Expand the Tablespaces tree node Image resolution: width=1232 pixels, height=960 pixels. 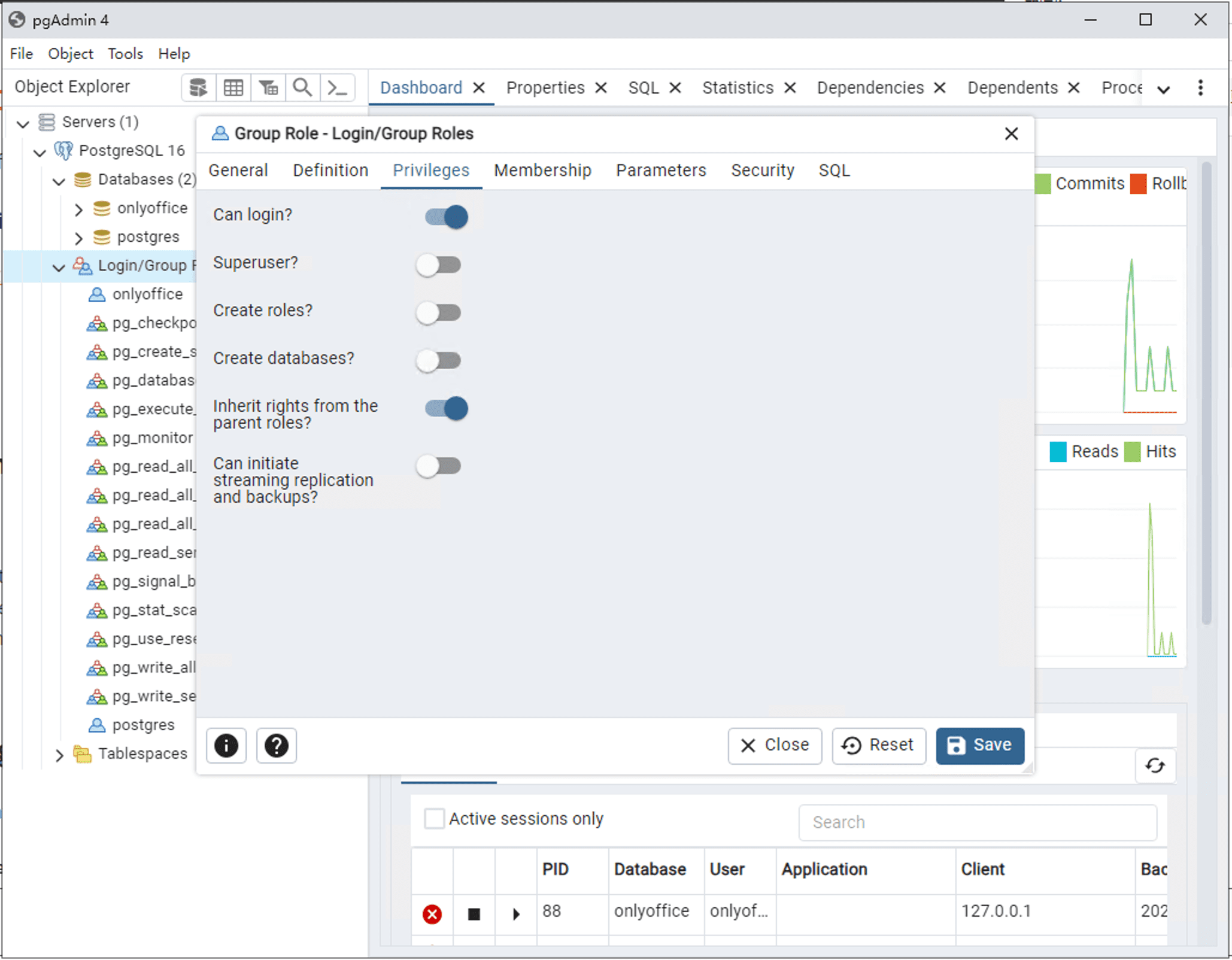59,755
